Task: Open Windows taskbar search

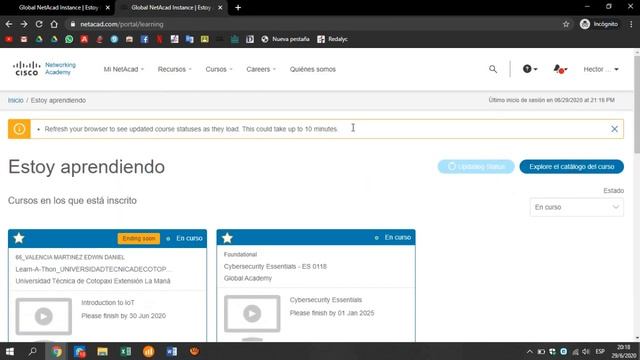Action: coord(32,351)
